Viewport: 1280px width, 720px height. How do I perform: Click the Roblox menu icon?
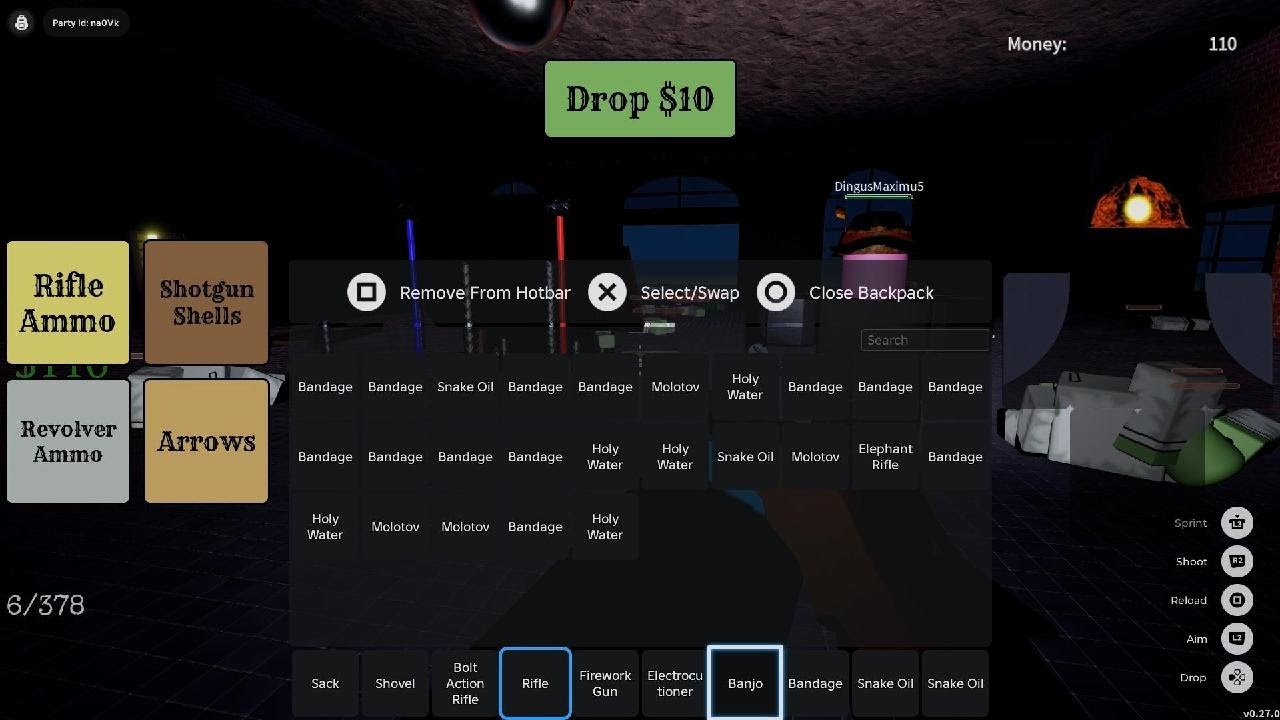click(x=21, y=22)
